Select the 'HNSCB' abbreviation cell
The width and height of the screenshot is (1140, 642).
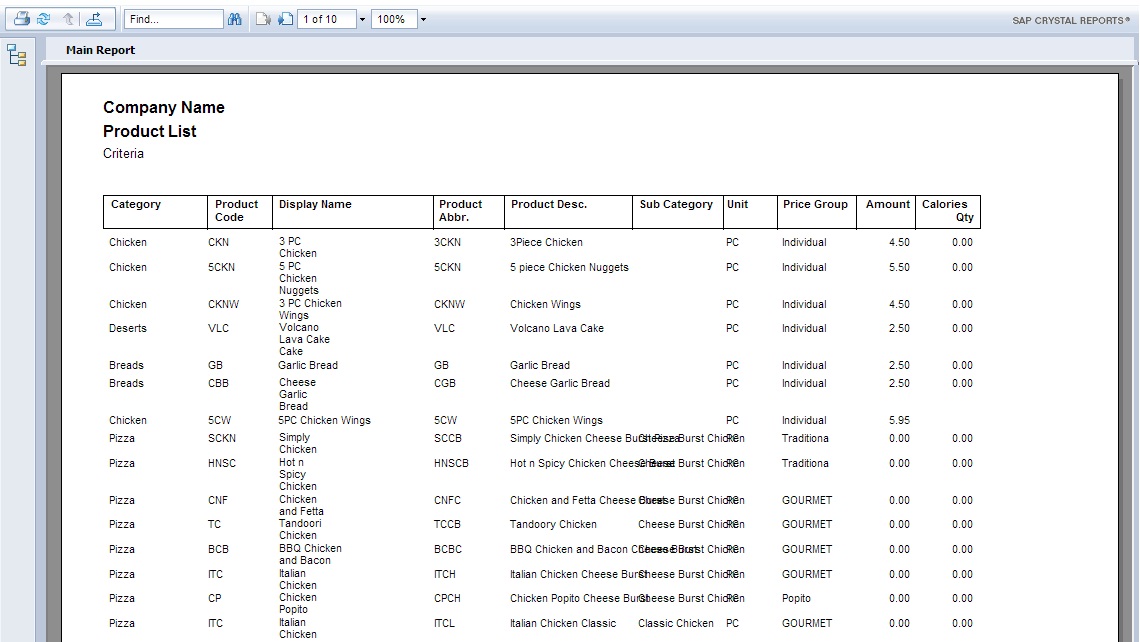click(x=451, y=463)
